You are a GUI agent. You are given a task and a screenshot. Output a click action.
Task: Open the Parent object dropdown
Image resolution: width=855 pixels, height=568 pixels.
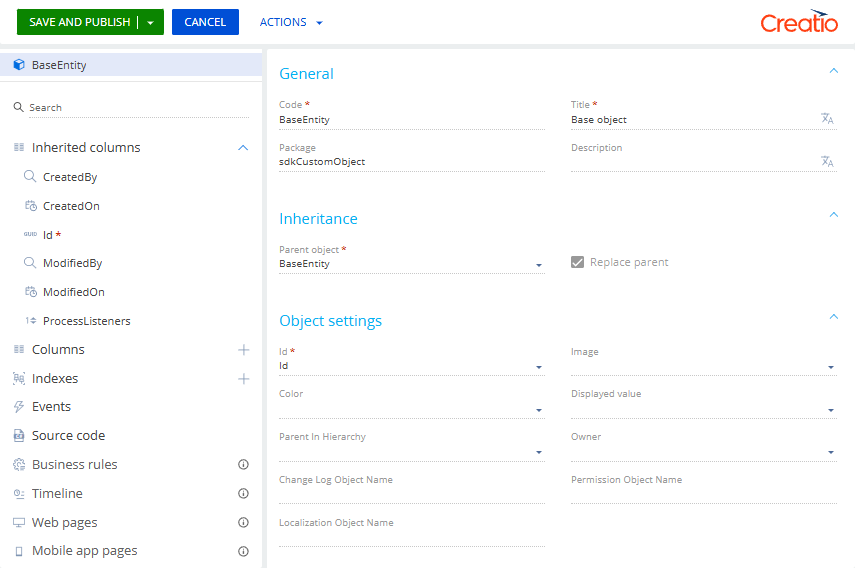(x=539, y=265)
